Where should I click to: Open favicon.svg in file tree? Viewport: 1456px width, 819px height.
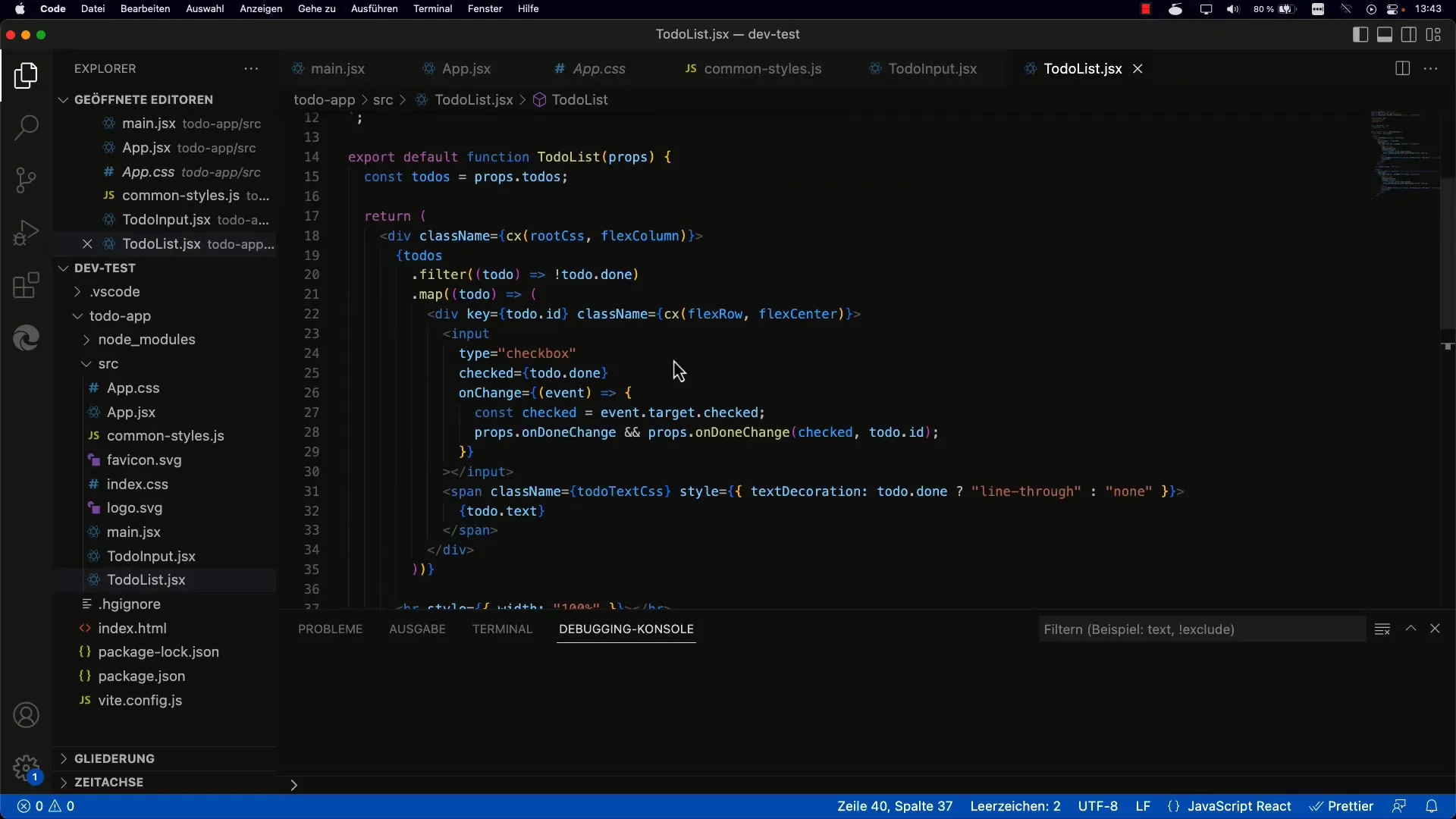click(x=143, y=460)
